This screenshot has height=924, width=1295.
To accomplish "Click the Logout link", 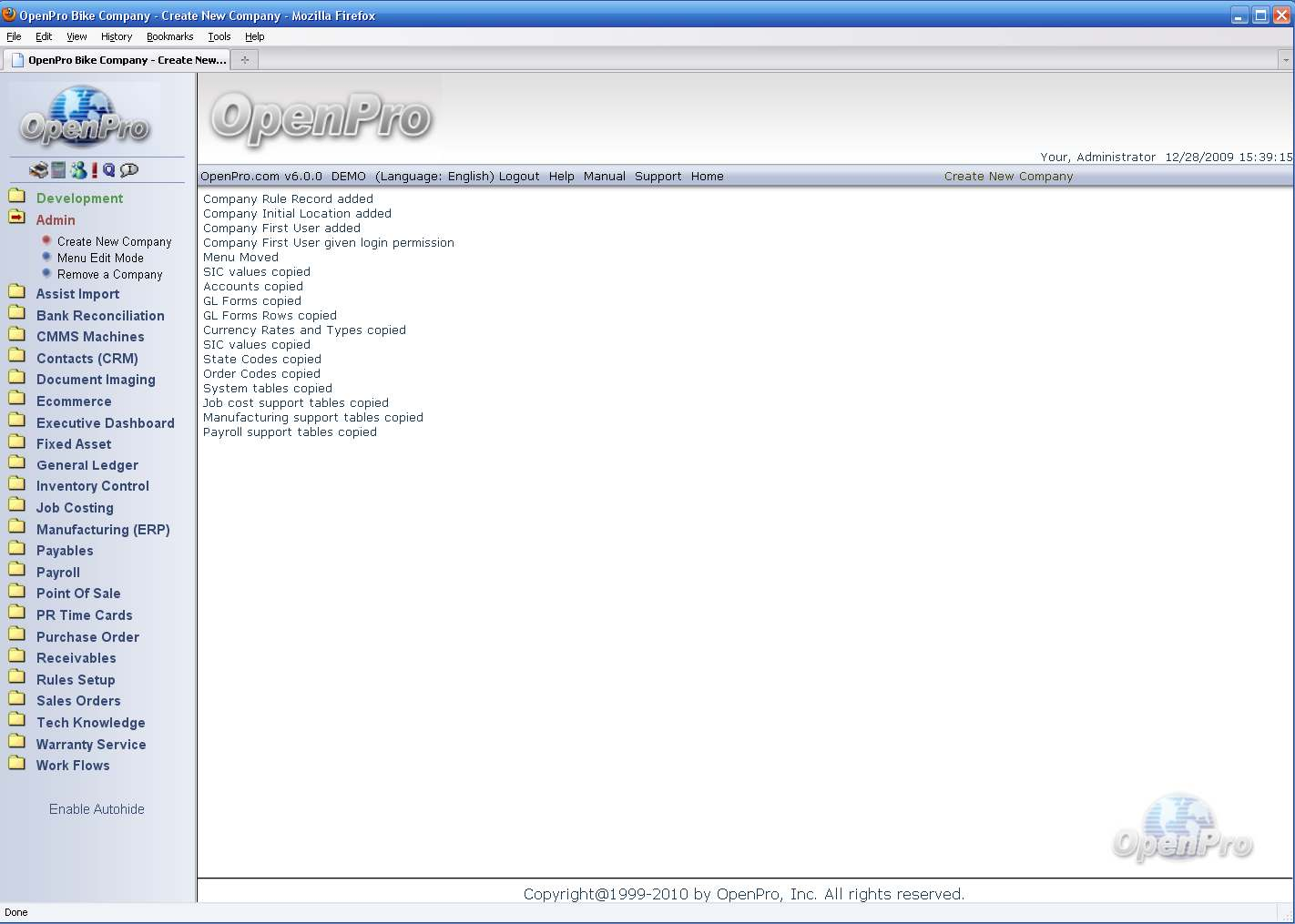I will 518,177.
